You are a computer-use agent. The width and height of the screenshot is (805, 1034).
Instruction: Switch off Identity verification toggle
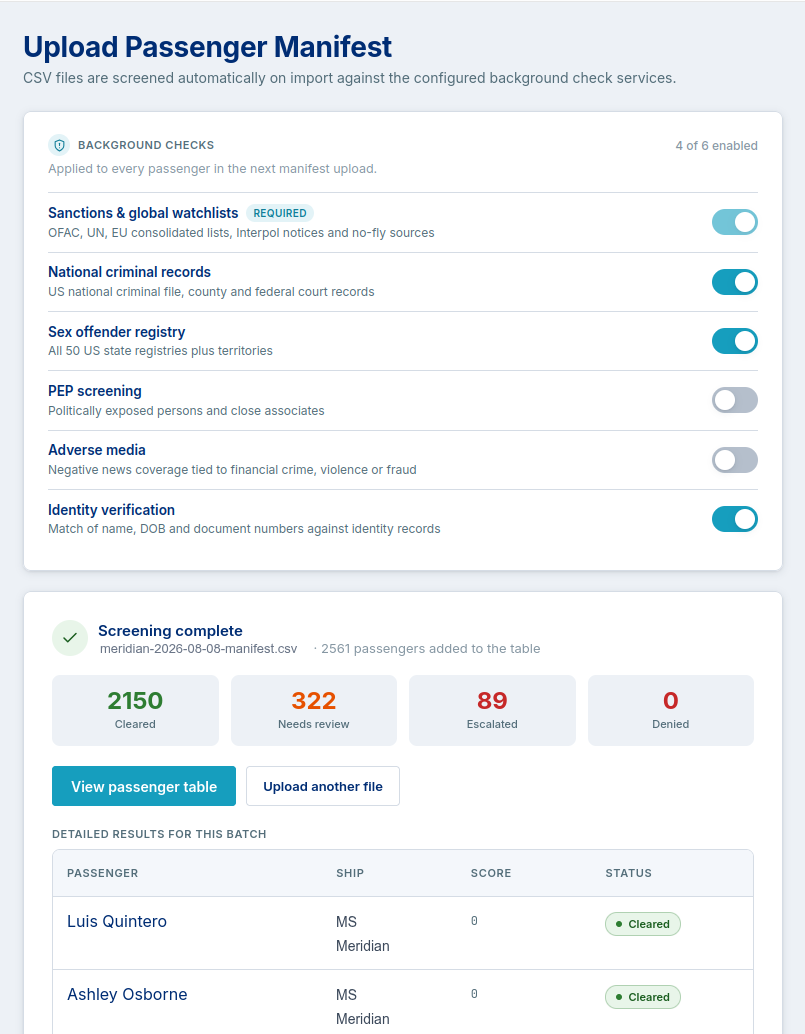point(734,519)
